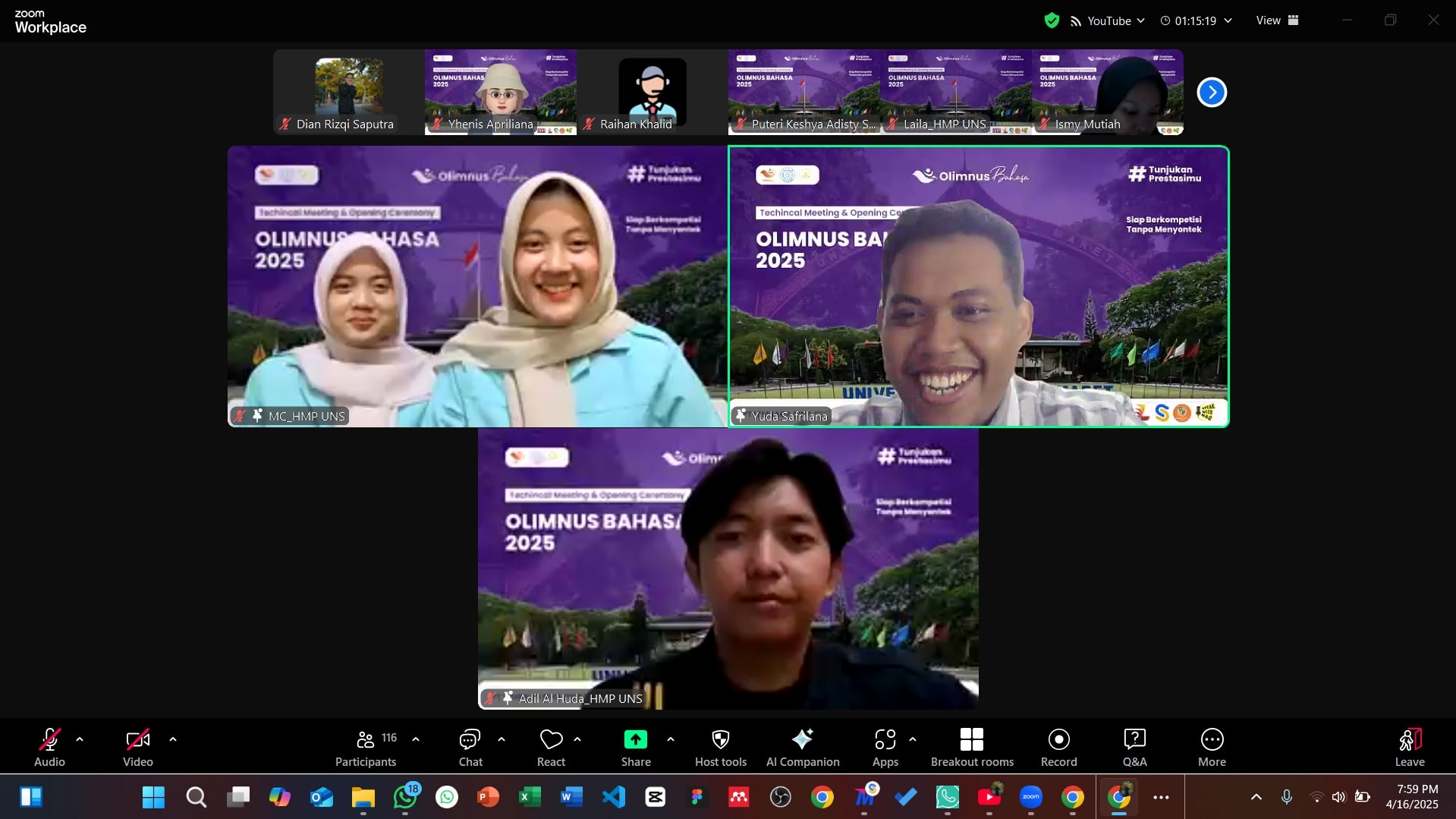1456x819 pixels.
Task: Open Breakout rooms
Action: pyautogui.click(x=971, y=747)
